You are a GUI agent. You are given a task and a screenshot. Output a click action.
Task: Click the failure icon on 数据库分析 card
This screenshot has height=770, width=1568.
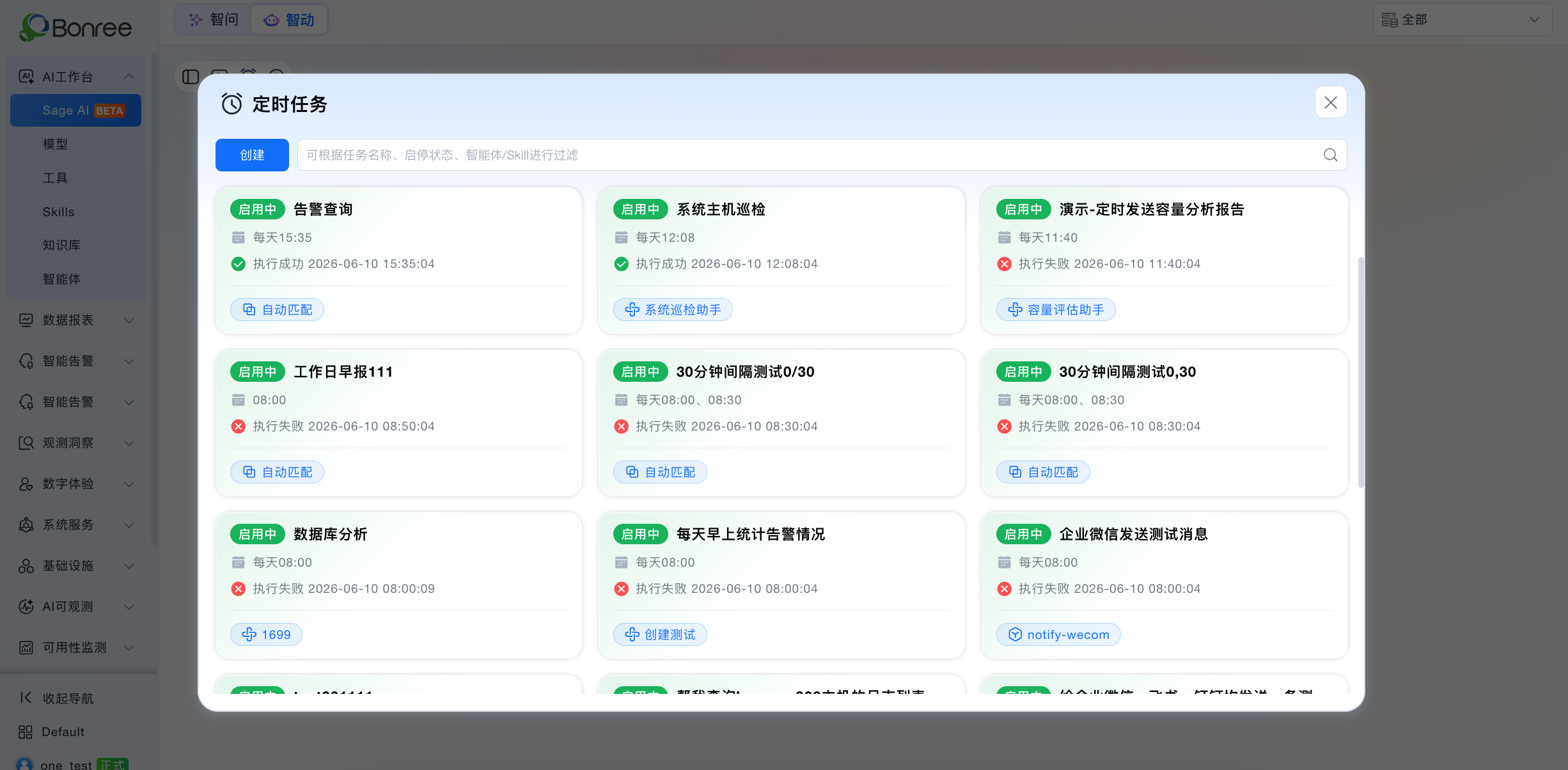click(x=239, y=589)
